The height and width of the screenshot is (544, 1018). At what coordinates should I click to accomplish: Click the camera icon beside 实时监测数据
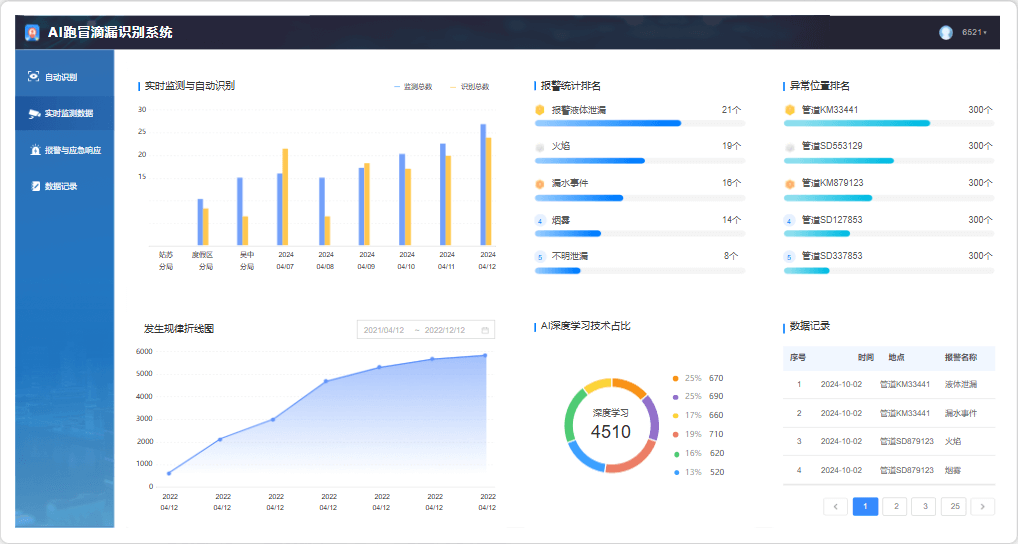click(x=34, y=114)
